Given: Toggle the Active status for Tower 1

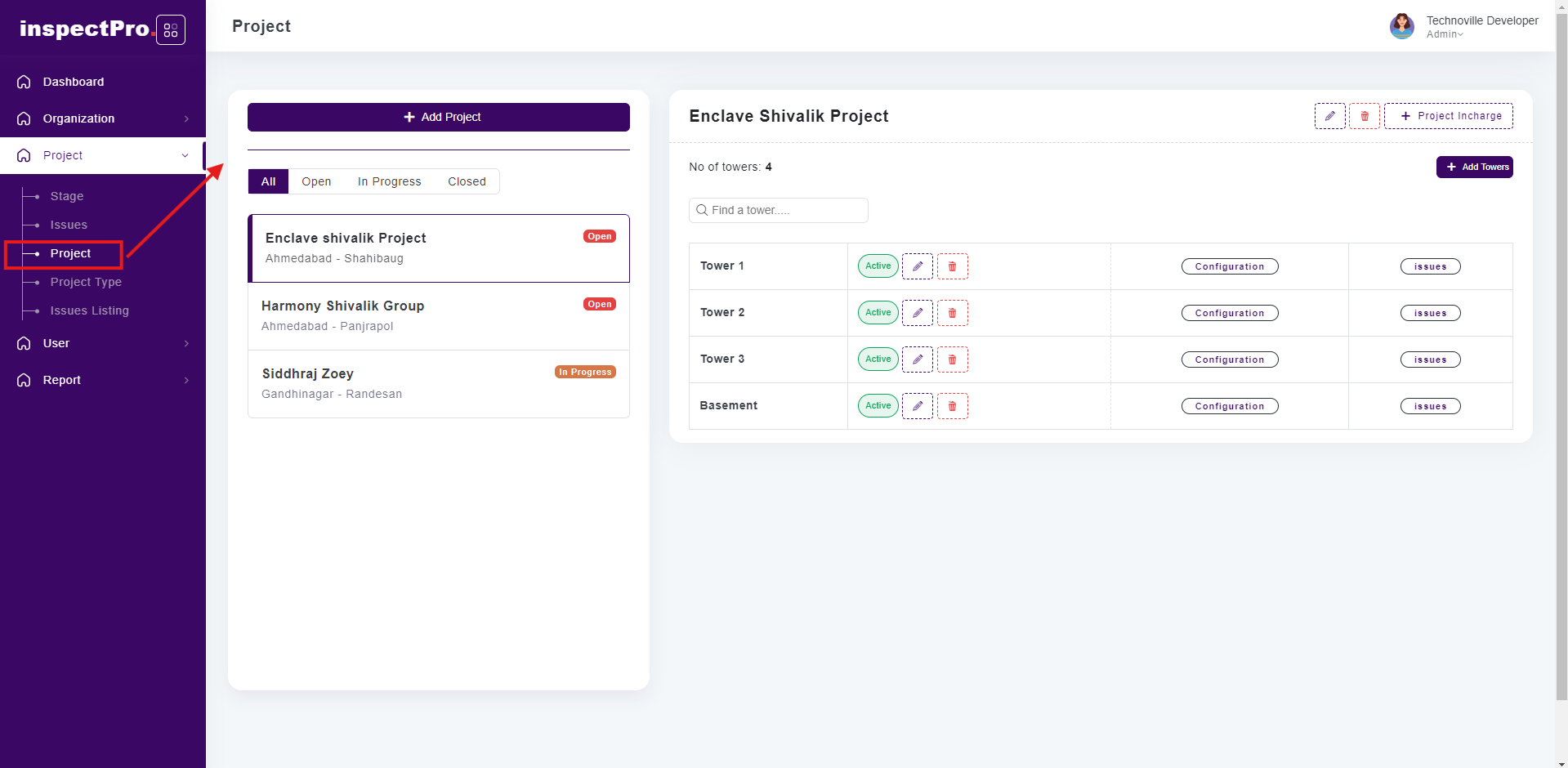Looking at the screenshot, I should (878, 266).
